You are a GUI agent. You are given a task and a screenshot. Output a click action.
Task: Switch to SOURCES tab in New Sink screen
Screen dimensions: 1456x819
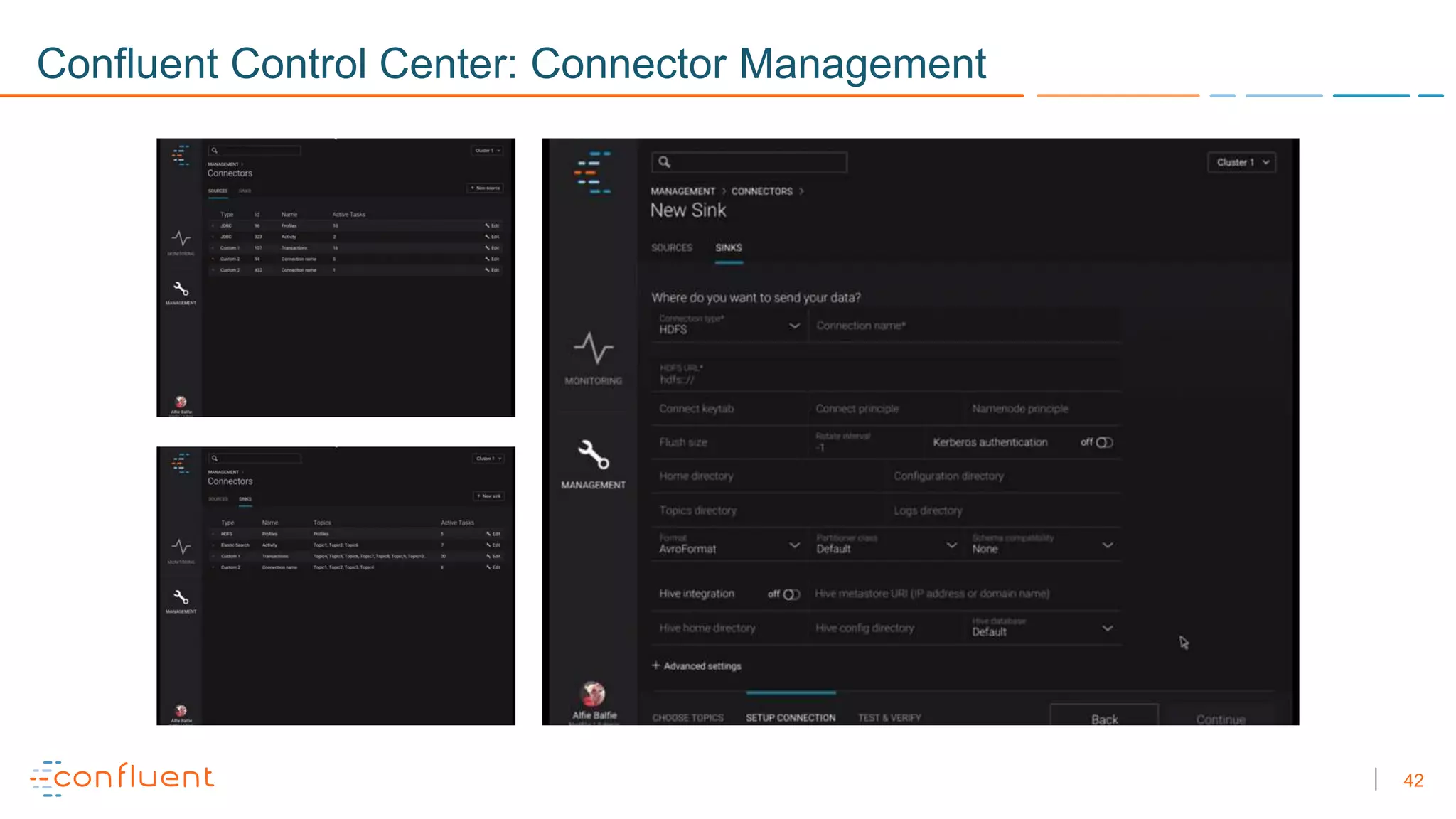(672, 247)
